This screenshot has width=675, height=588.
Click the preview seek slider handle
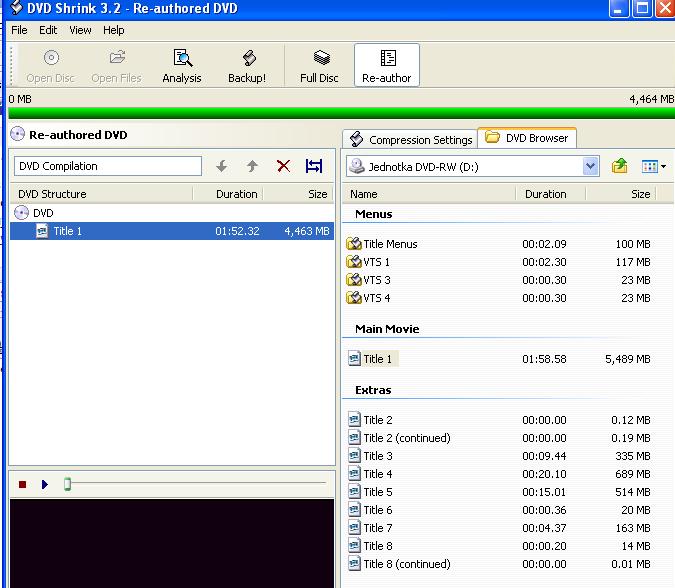tap(68, 484)
